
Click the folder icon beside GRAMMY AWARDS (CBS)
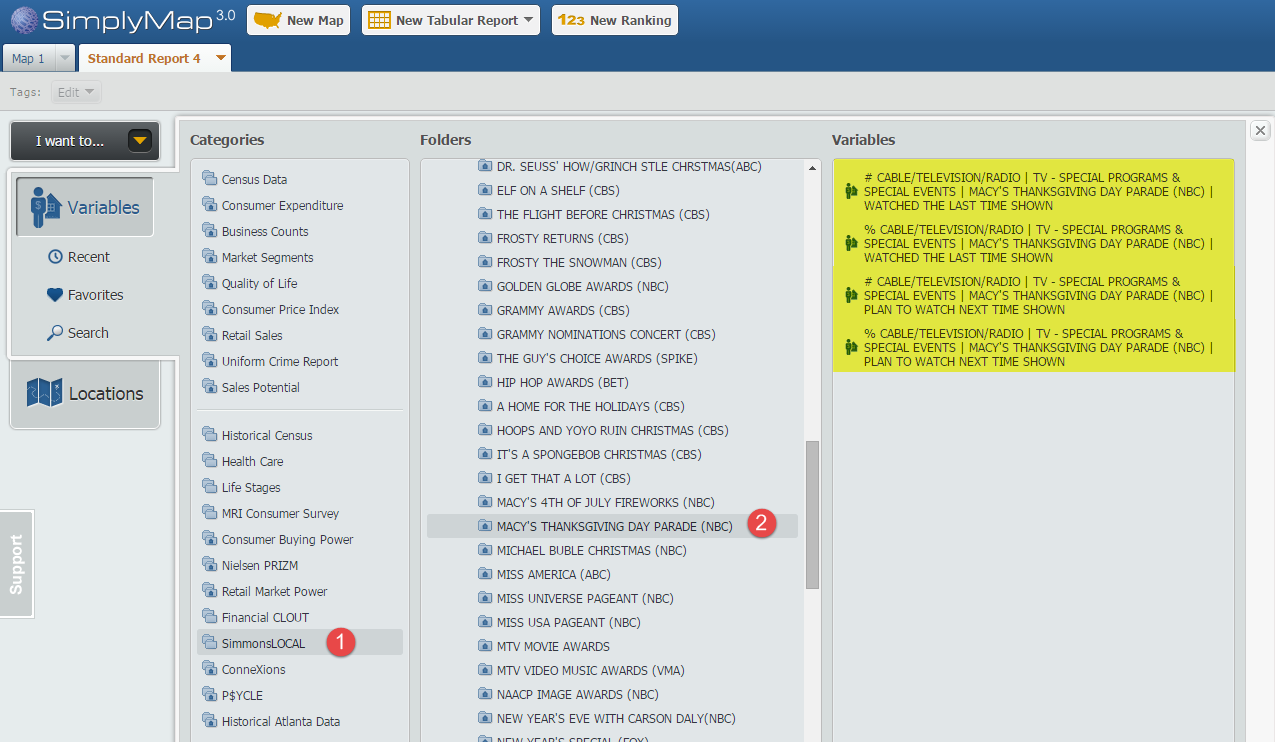(485, 310)
